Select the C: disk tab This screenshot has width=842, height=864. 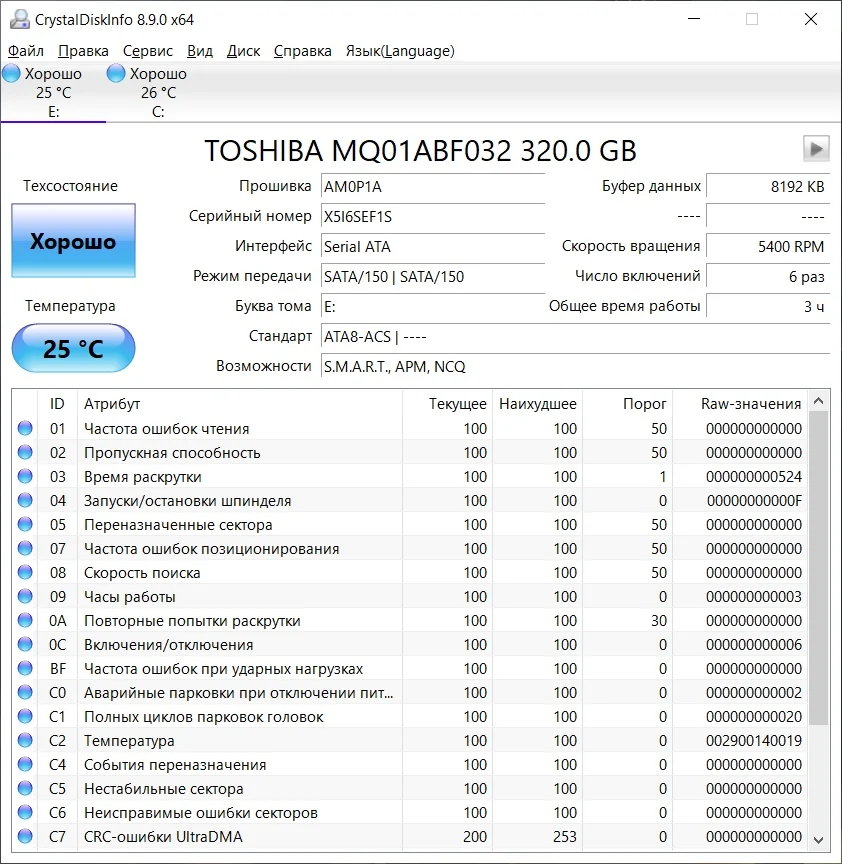[x=158, y=93]
